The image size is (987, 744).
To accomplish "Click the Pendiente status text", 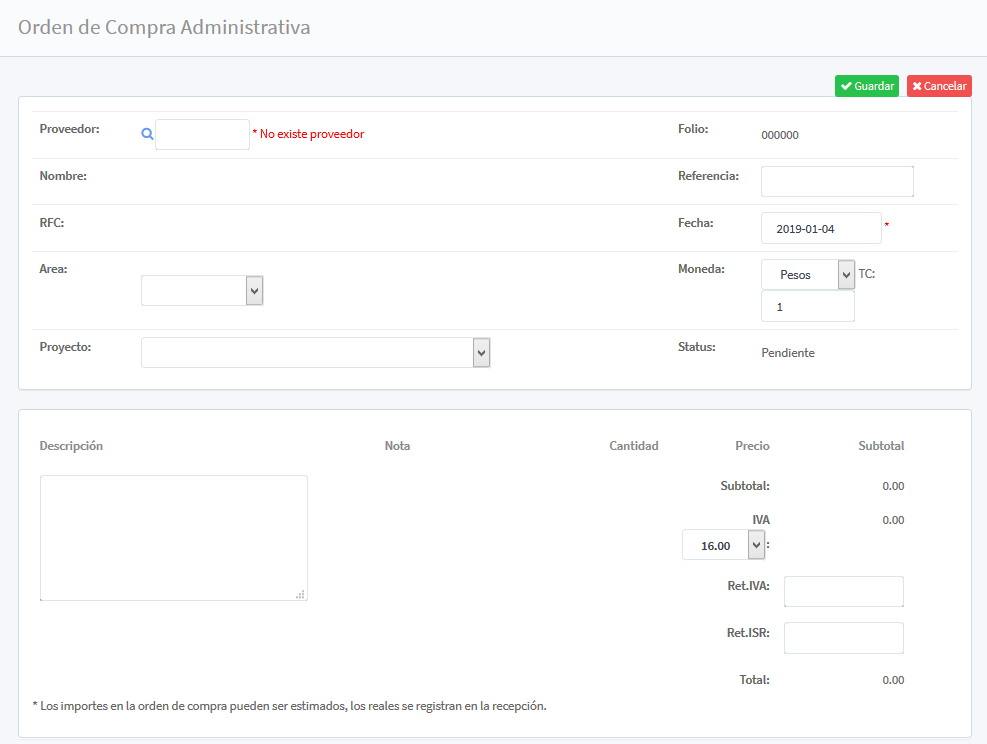I will 787,353.
